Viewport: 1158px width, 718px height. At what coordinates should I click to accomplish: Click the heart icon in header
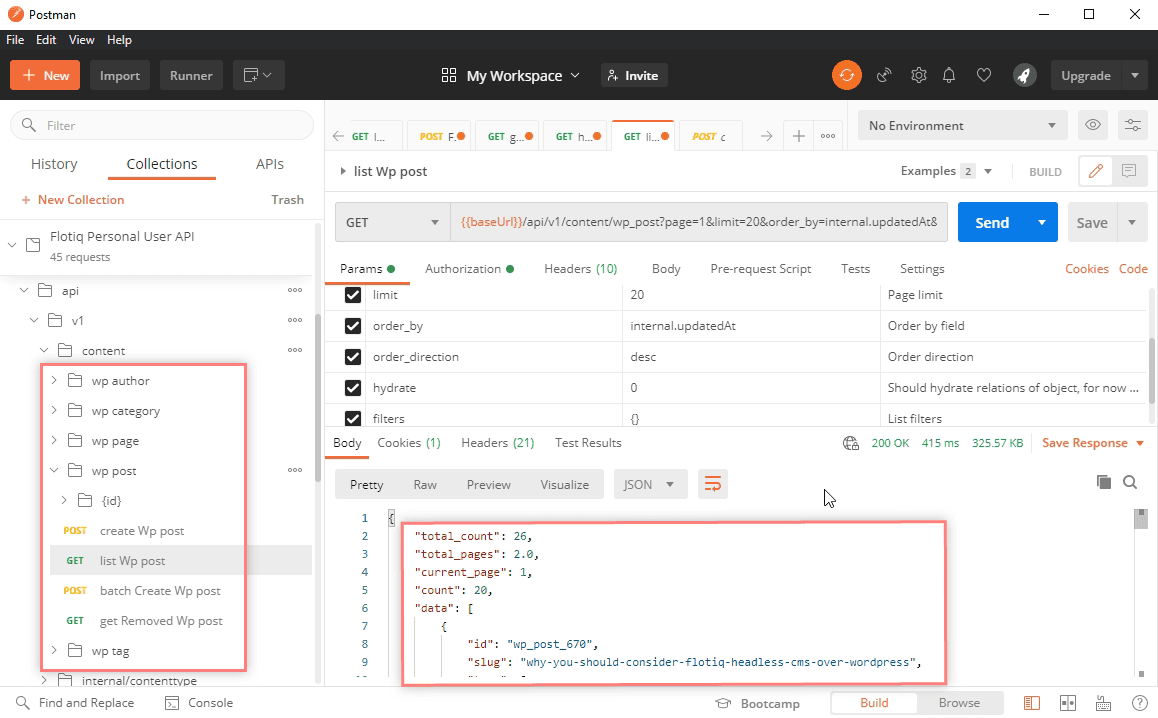click(984, 75)
